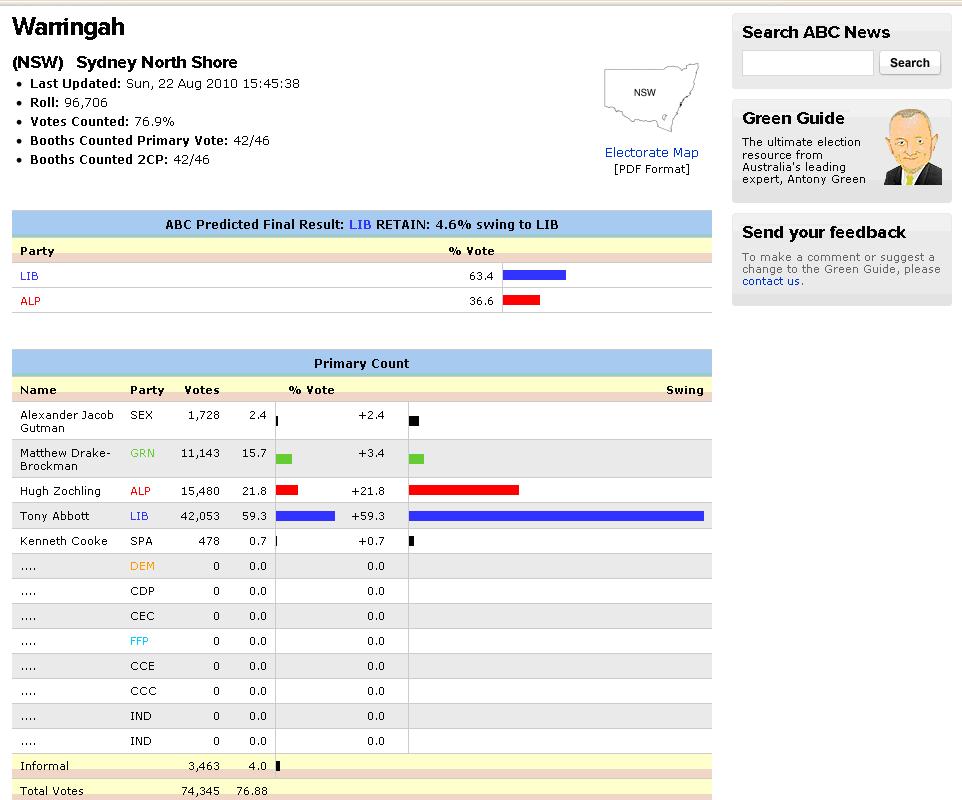
Task: Click the FFP party link
Action: pos(139,641)
